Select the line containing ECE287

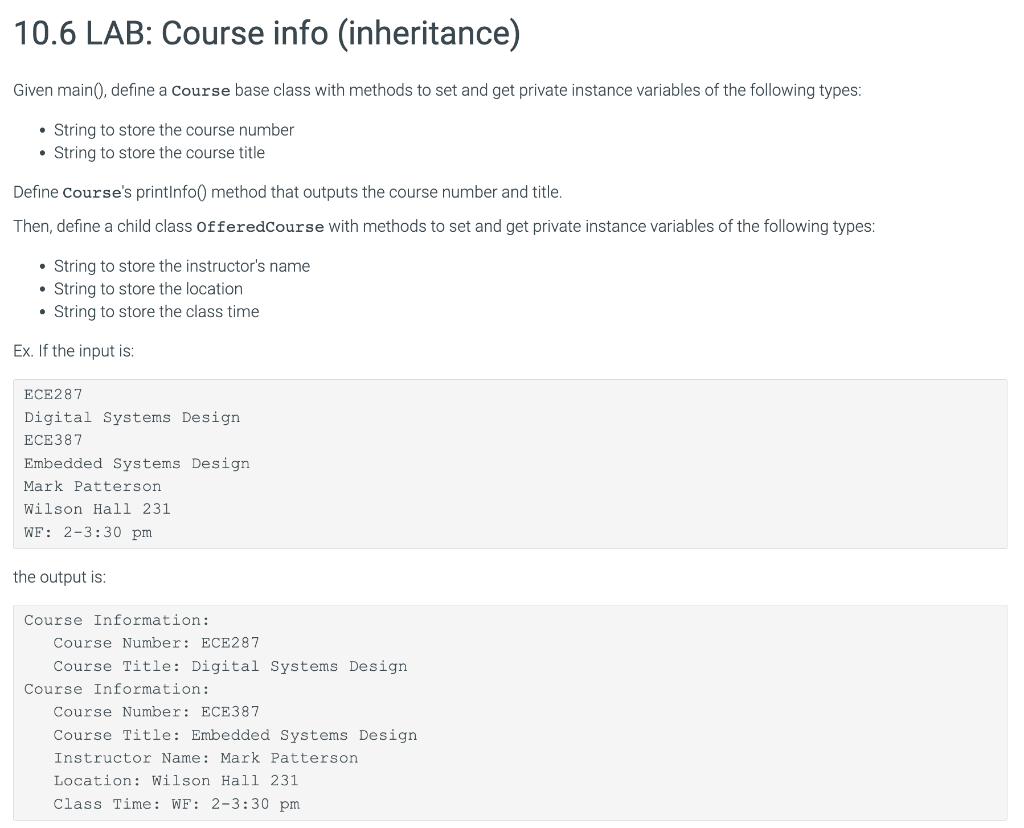(x=52, y=394)
